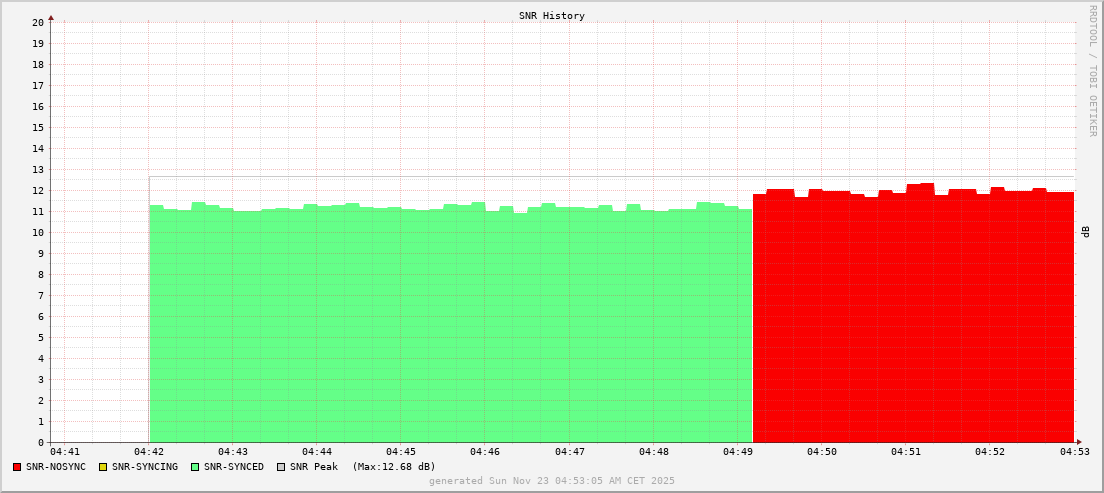This screenshot has height=493, width=1104.
Task: Click the 20 value on the y-axis
Action: [x=38, y=22]
